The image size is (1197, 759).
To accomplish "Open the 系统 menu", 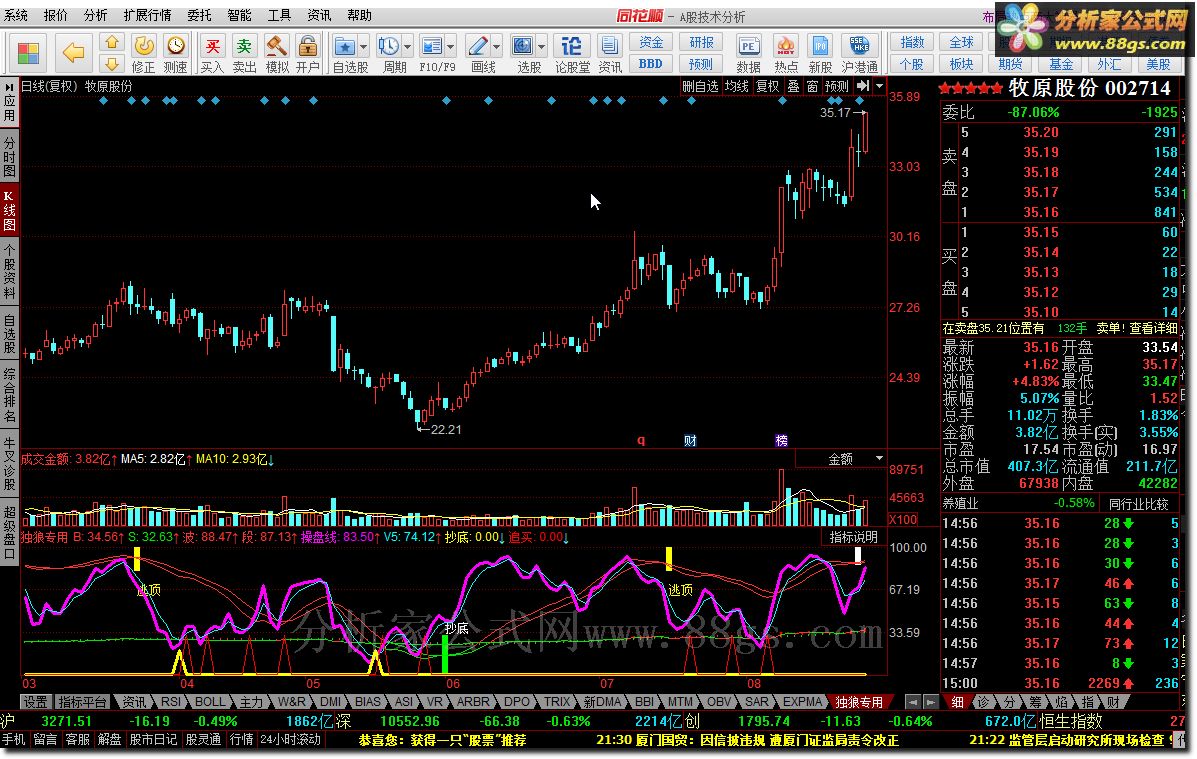I will [x=16, y=15].
